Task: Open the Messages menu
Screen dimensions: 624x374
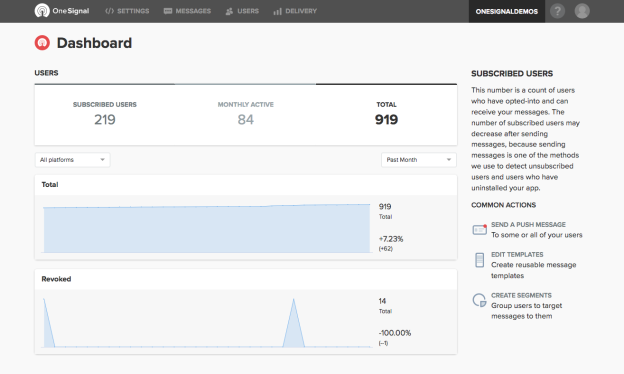Action: pos(187,11)
